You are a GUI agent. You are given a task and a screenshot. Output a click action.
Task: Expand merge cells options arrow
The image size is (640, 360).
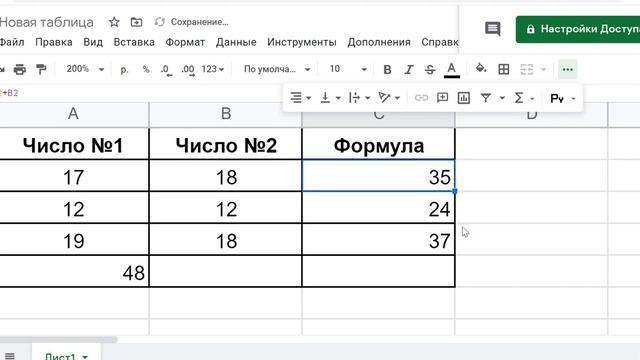(x=543, y=69)
